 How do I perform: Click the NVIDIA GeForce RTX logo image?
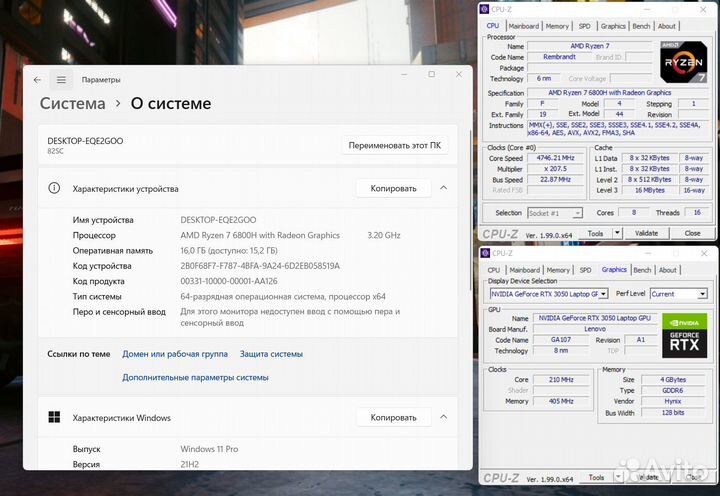684,334
